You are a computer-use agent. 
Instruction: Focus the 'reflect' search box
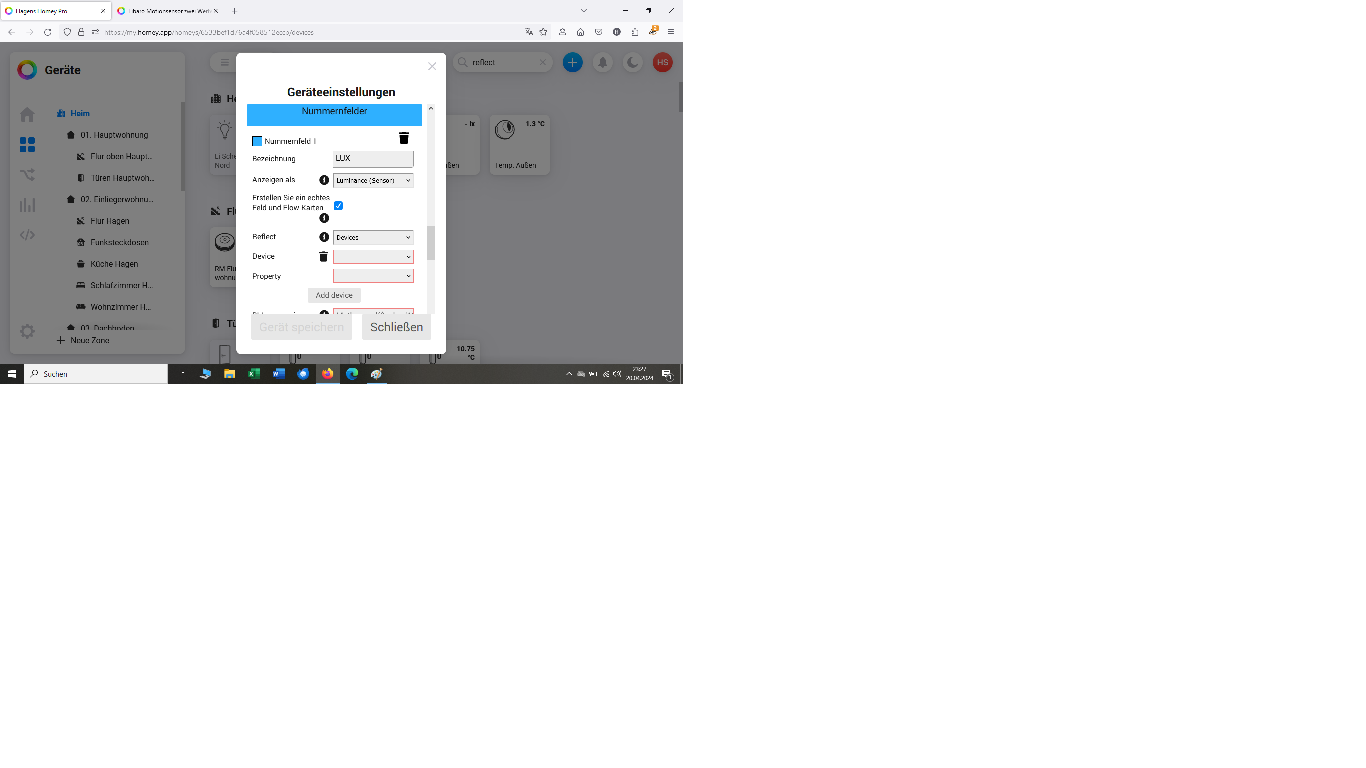point(503,62)
